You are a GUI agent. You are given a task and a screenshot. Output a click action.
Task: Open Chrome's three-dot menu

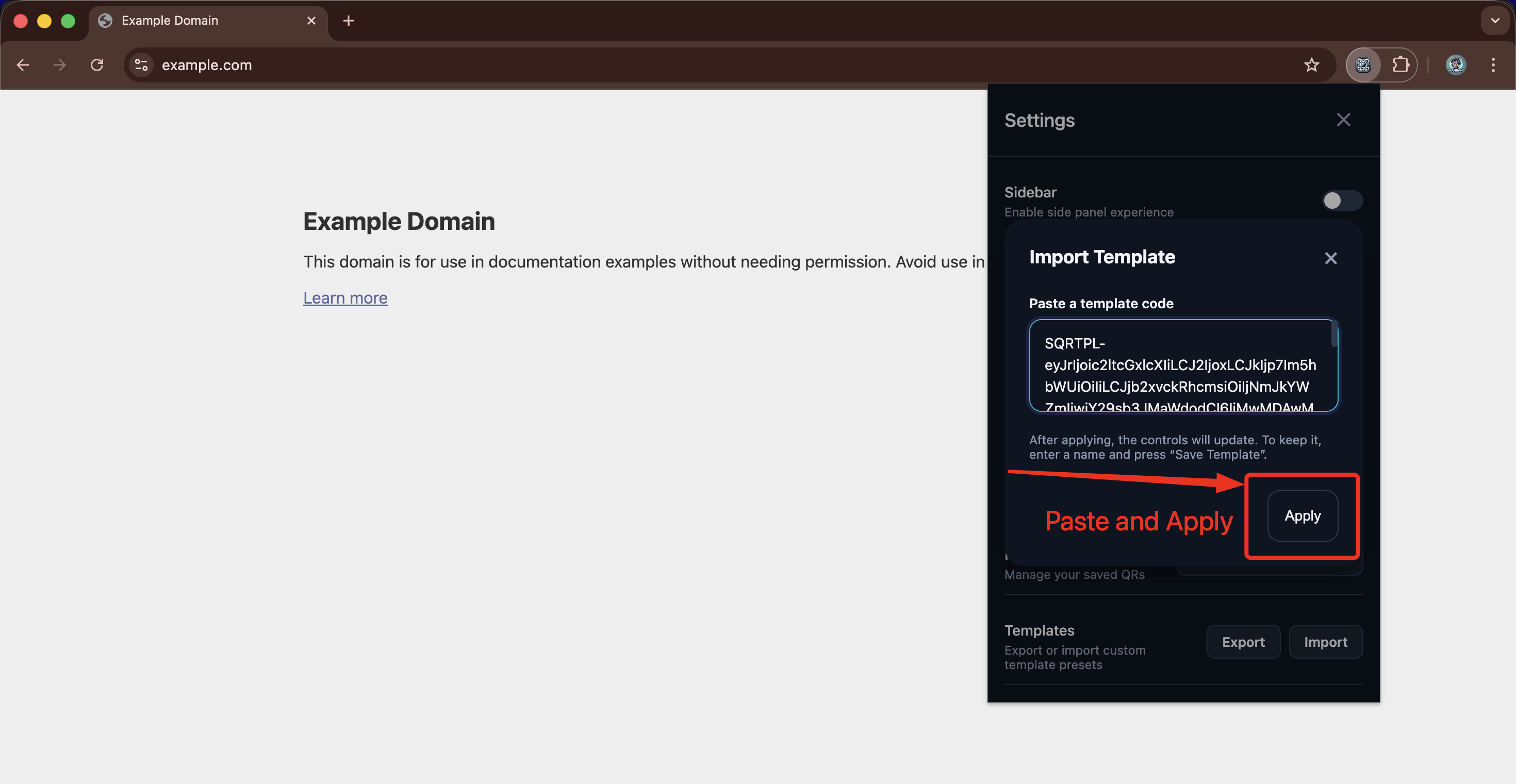click(x=1494, y=65)
